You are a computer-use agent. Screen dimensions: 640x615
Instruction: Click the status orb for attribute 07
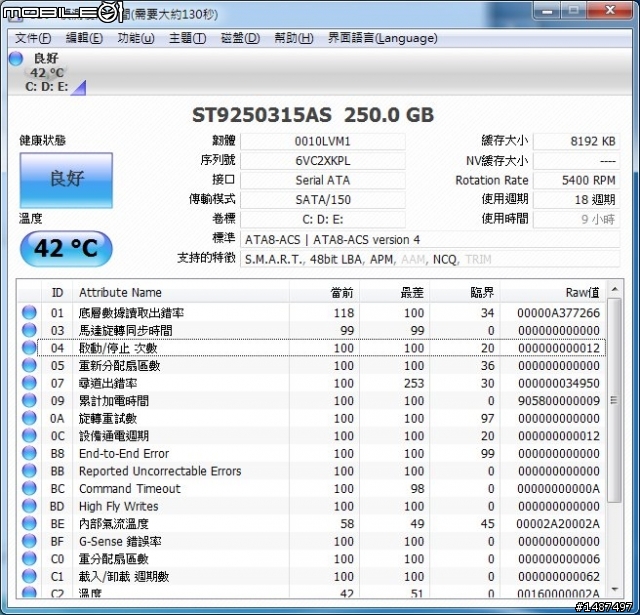click(x=29, y=383)
